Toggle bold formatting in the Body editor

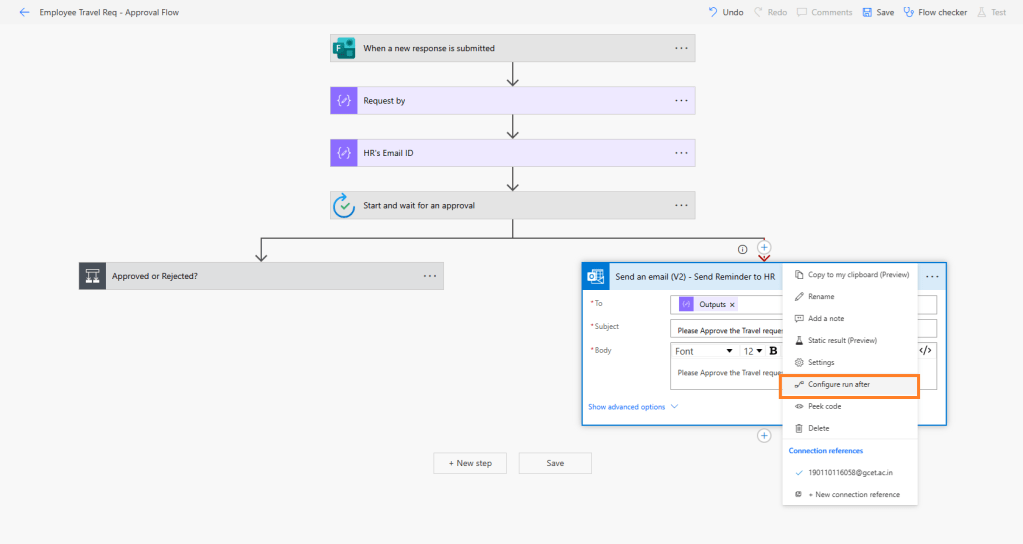click(773, 351)
